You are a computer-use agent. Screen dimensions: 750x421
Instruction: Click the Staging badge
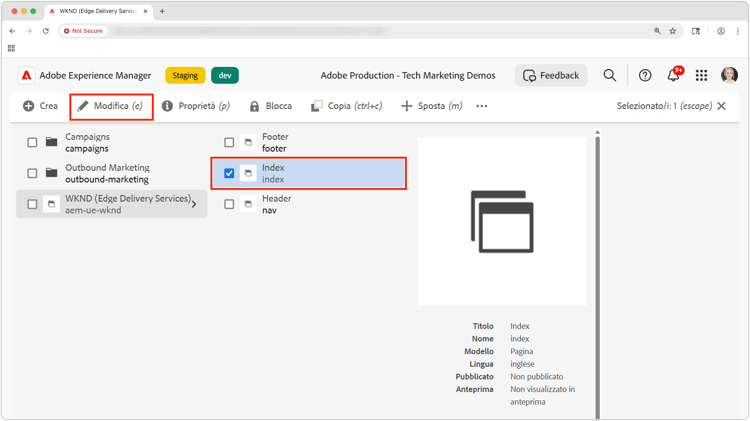click(185, 76)
